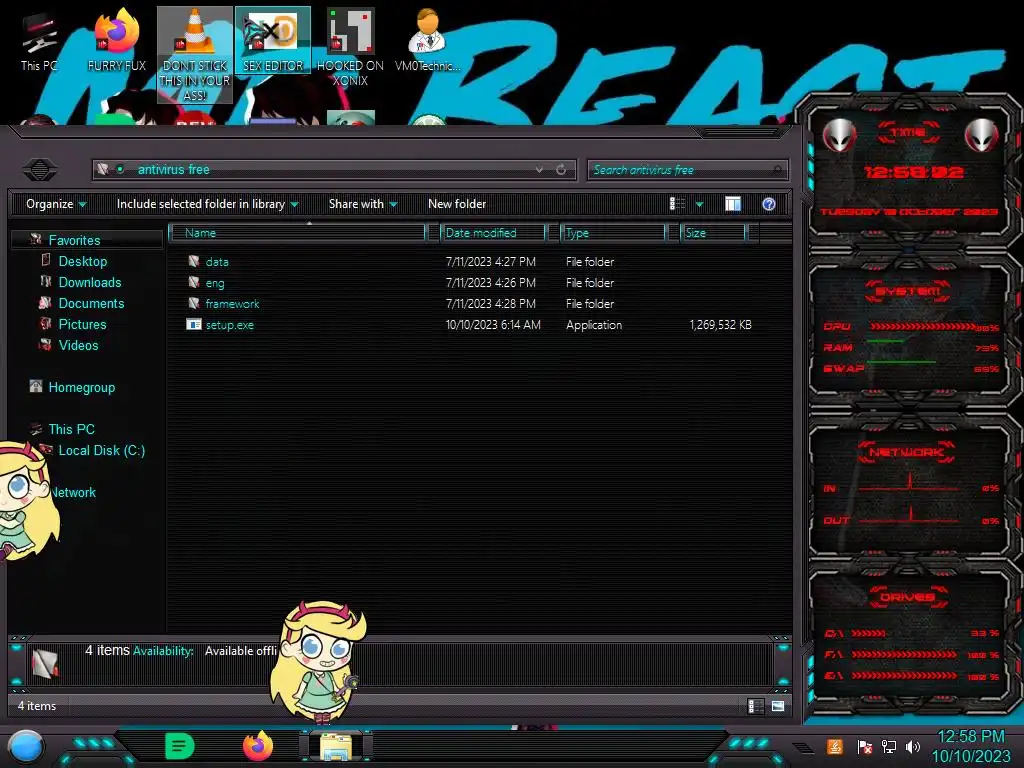
Task: Open the Share with dropdown
Action: (x=363, y=204)
